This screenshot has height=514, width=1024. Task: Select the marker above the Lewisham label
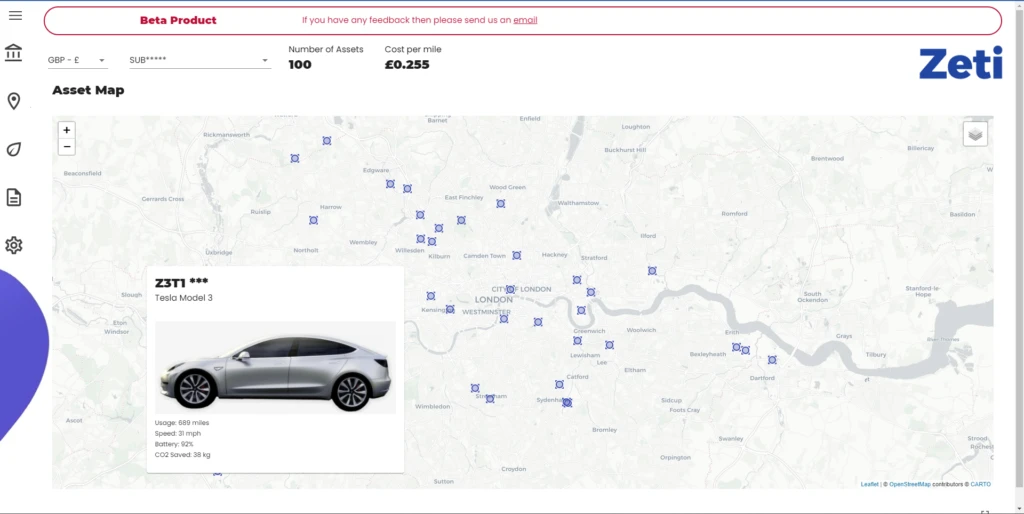point(577,340)
